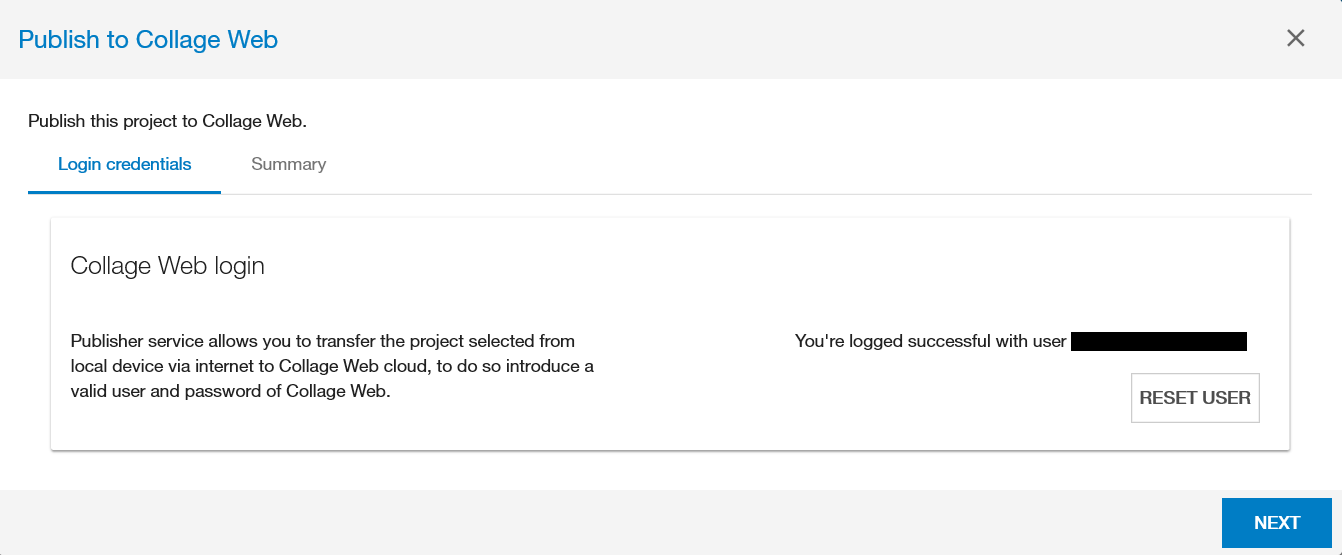Click the tab strip divider right of Summary
This screenshot has height=555, width=1342.
pyautogui.click(x=800, y=194)
